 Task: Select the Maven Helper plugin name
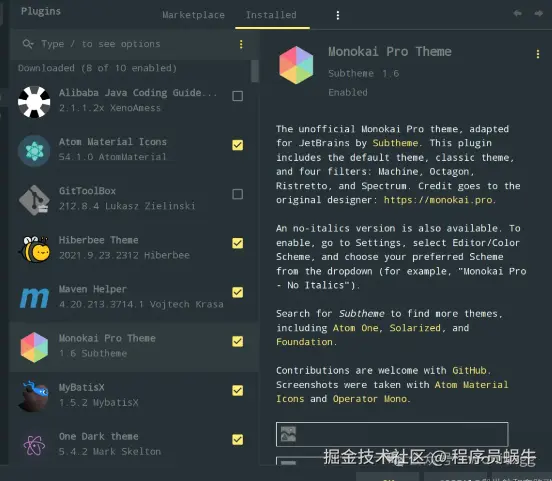(93, 289)
